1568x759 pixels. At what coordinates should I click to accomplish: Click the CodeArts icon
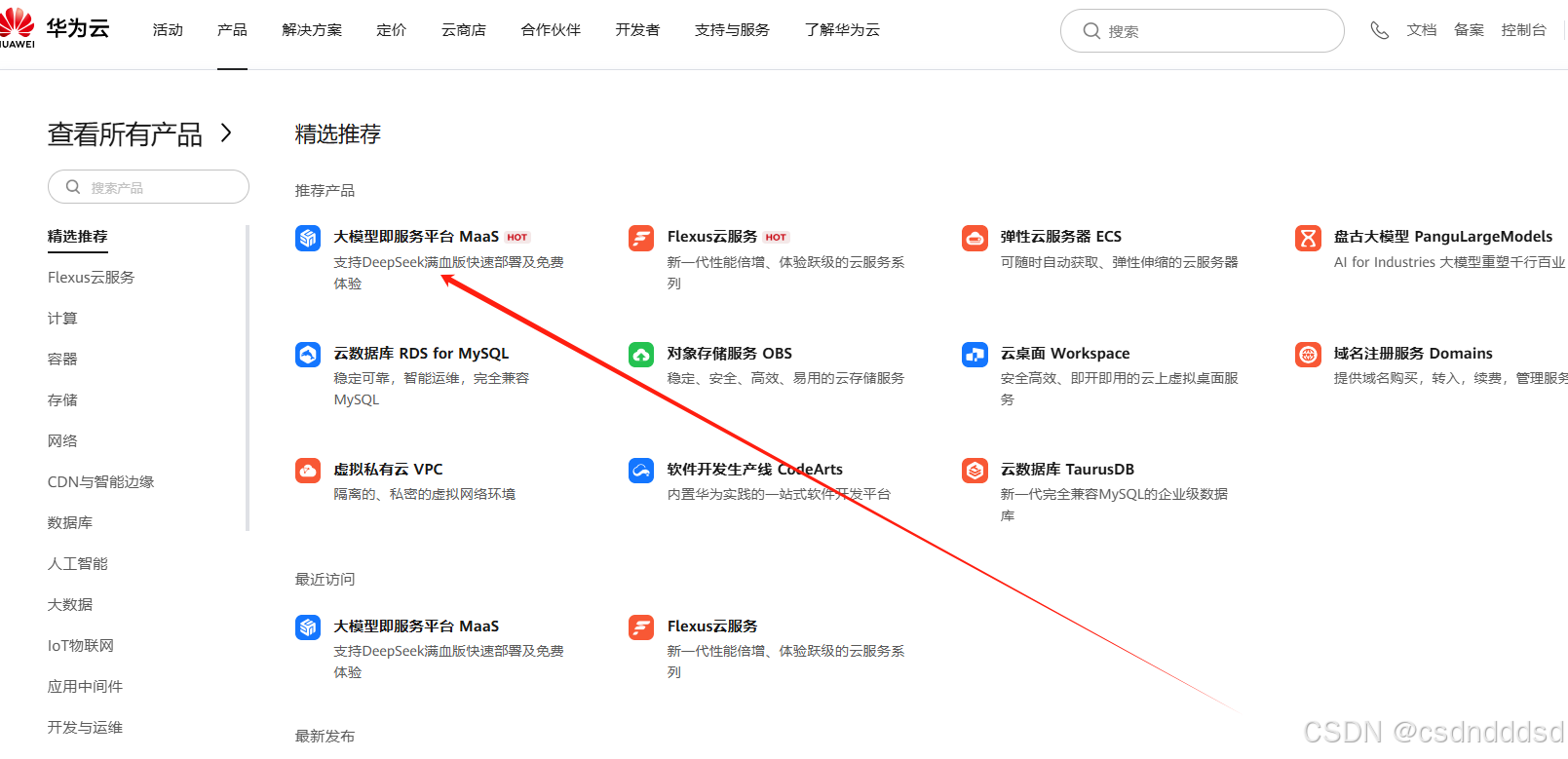click(641, 471)
